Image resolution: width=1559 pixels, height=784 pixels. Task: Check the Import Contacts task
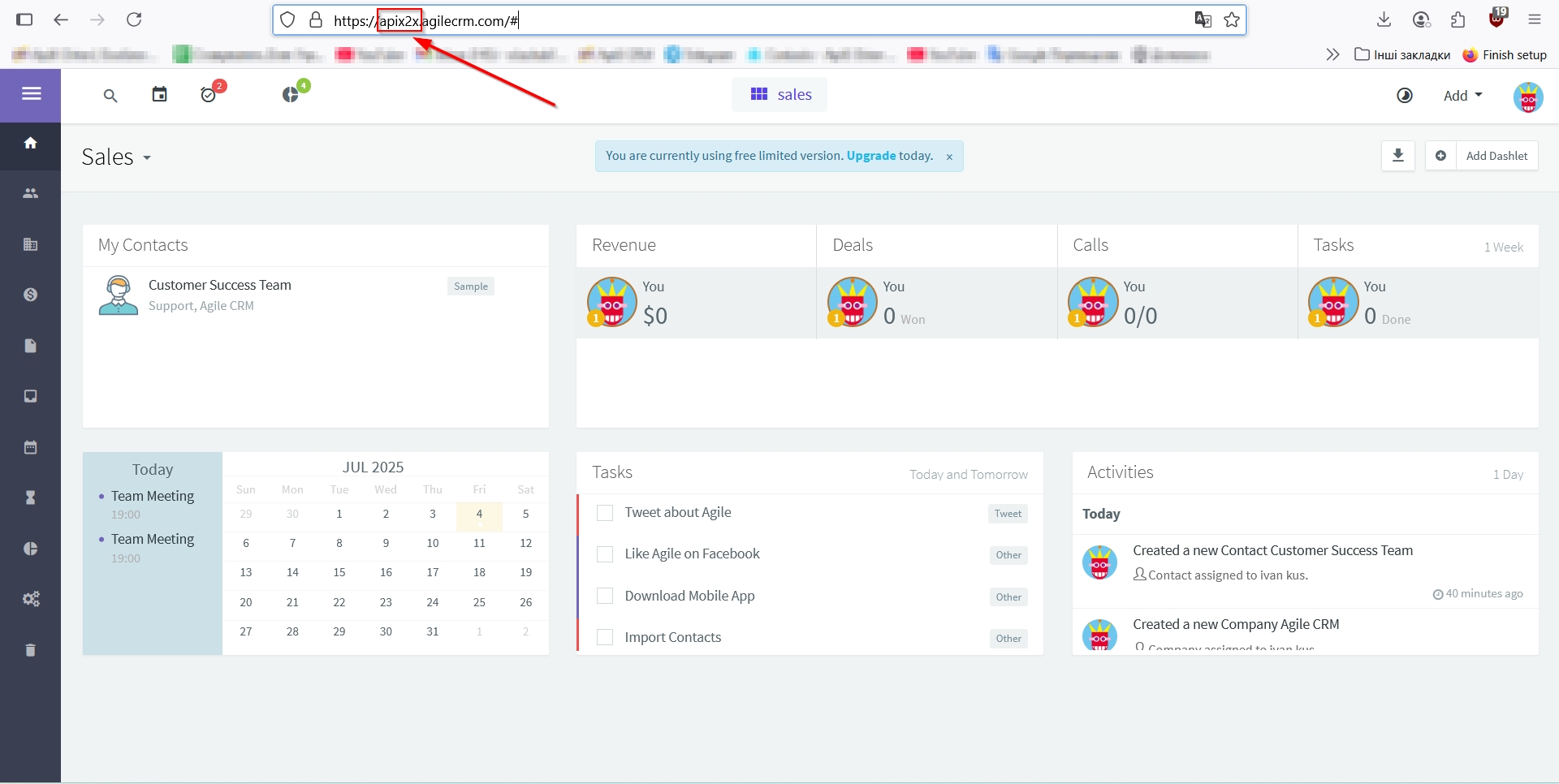605,638
